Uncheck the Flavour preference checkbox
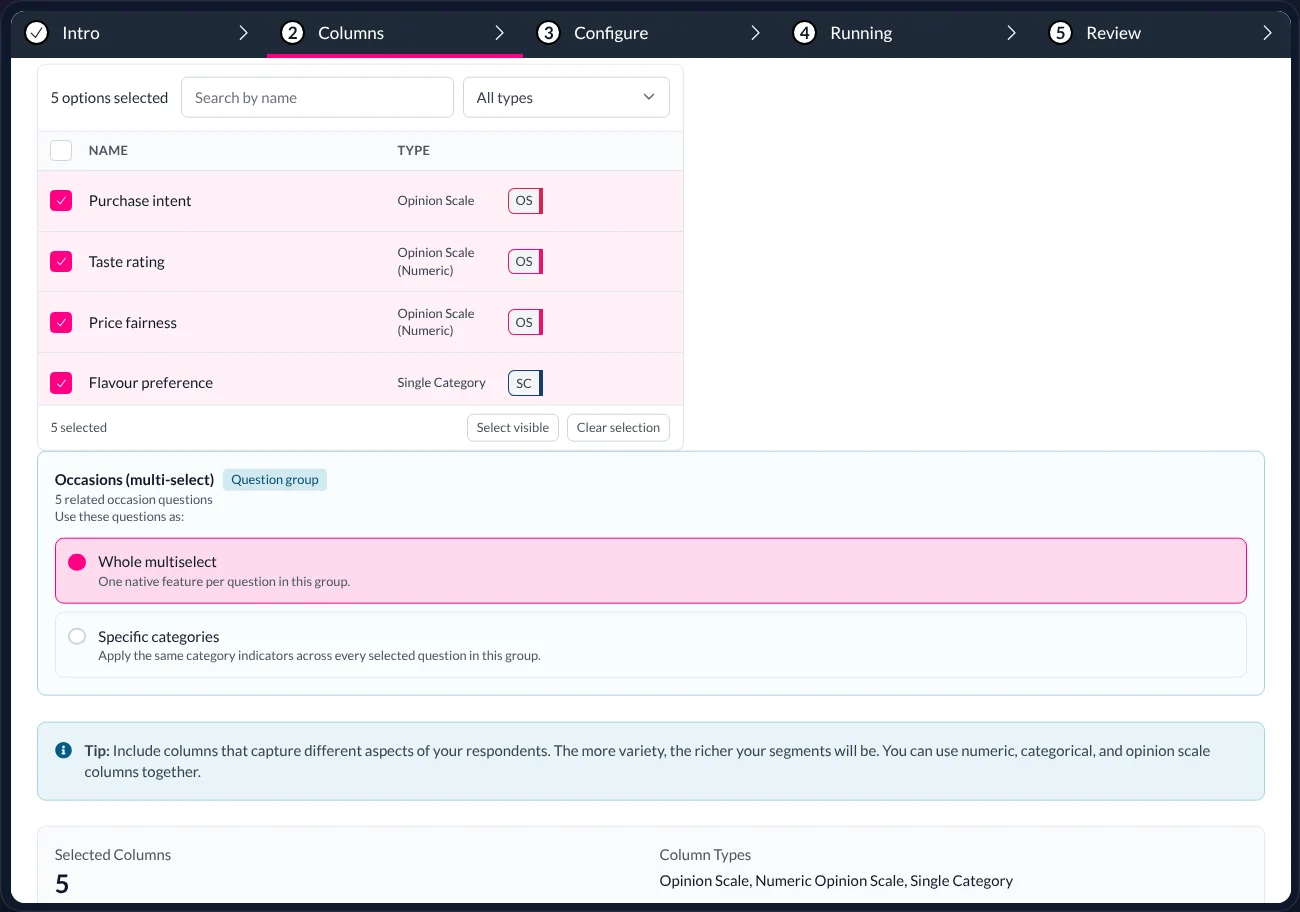1300x912 pixels. pyautogui.click(x=61, y=383)
